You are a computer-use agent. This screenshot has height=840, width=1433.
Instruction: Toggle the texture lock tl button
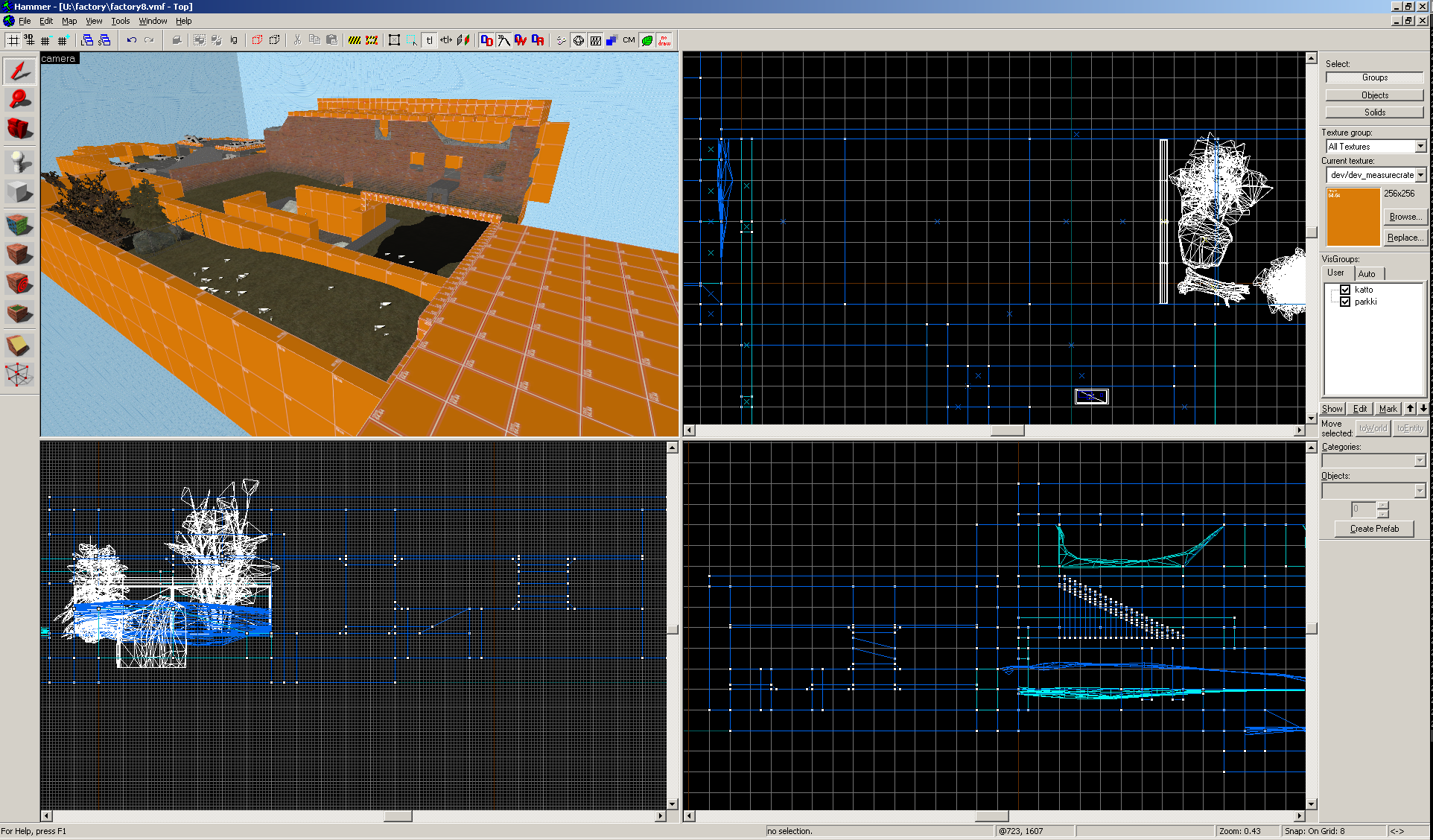pos(429,40)
